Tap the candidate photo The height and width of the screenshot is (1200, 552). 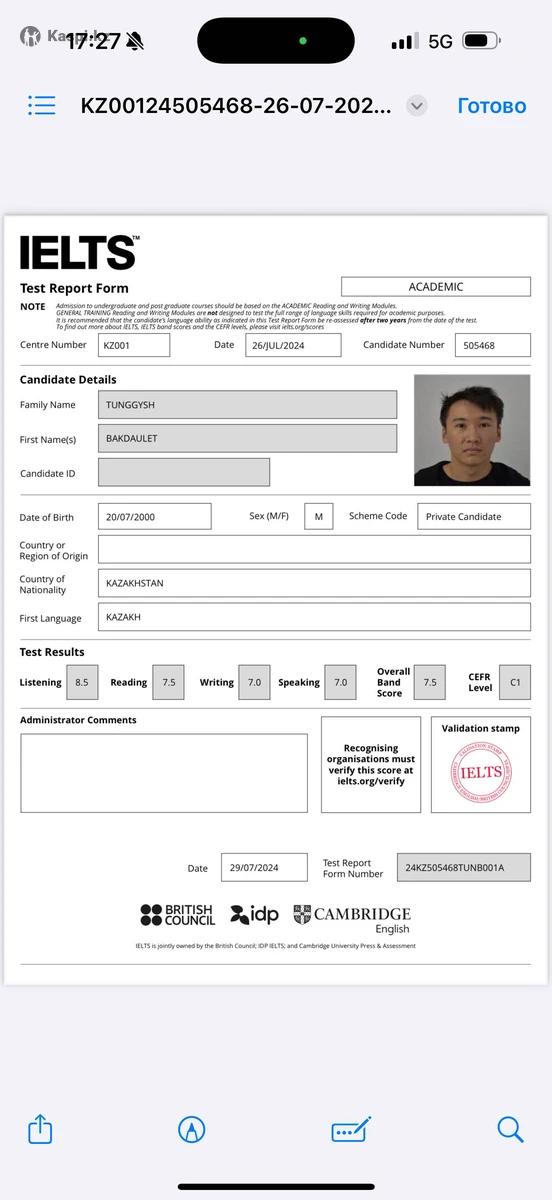point(472,430)
